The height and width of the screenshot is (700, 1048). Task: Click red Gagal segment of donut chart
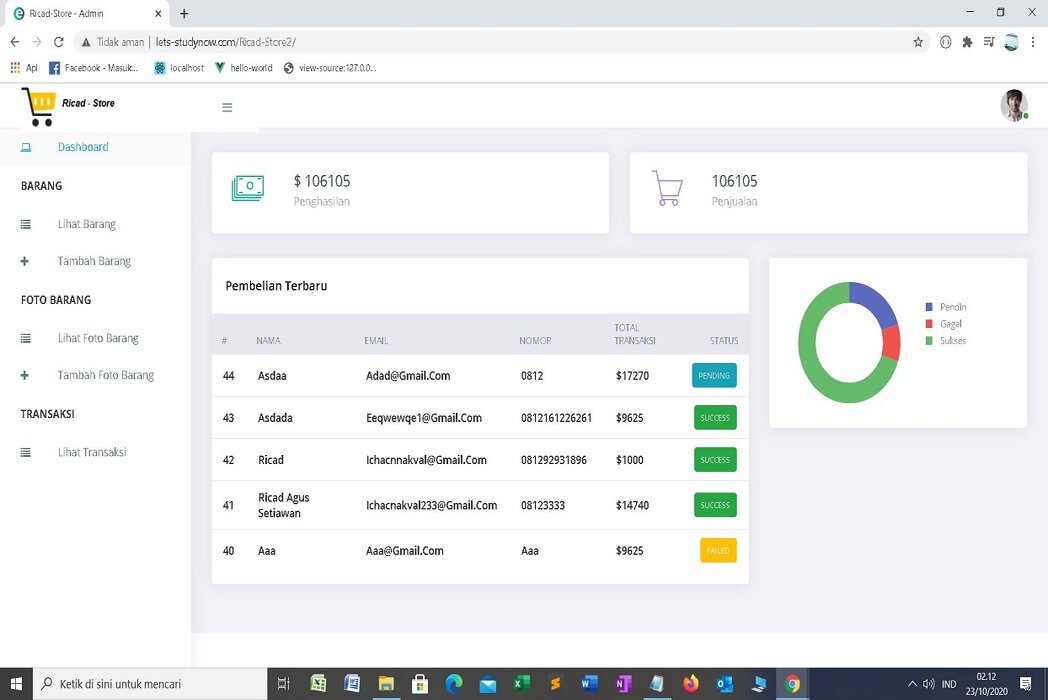tap(892, 342)
